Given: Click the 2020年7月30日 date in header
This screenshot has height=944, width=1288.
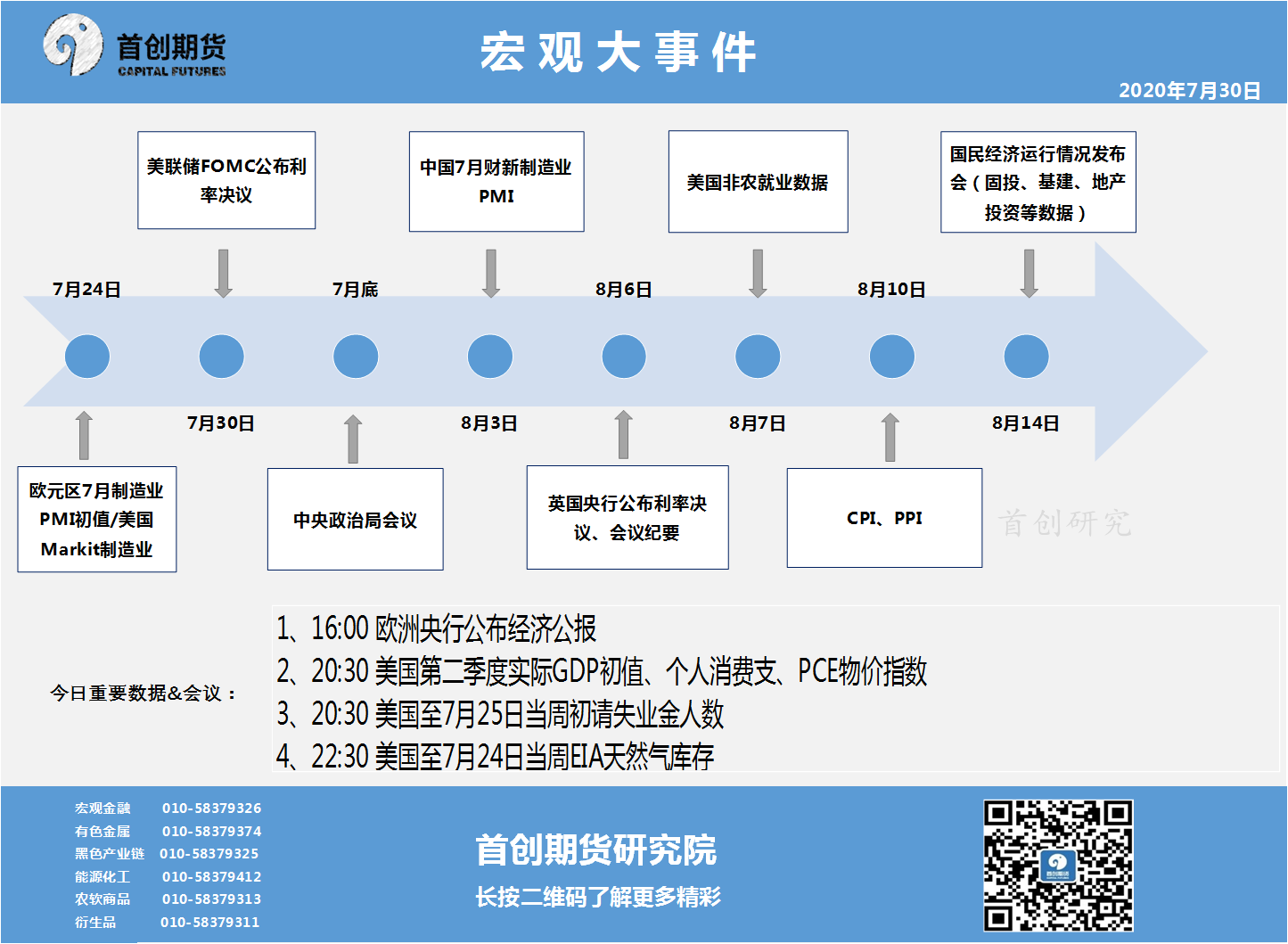Looking at the screenshot, I should click(x=1189, y=90).
